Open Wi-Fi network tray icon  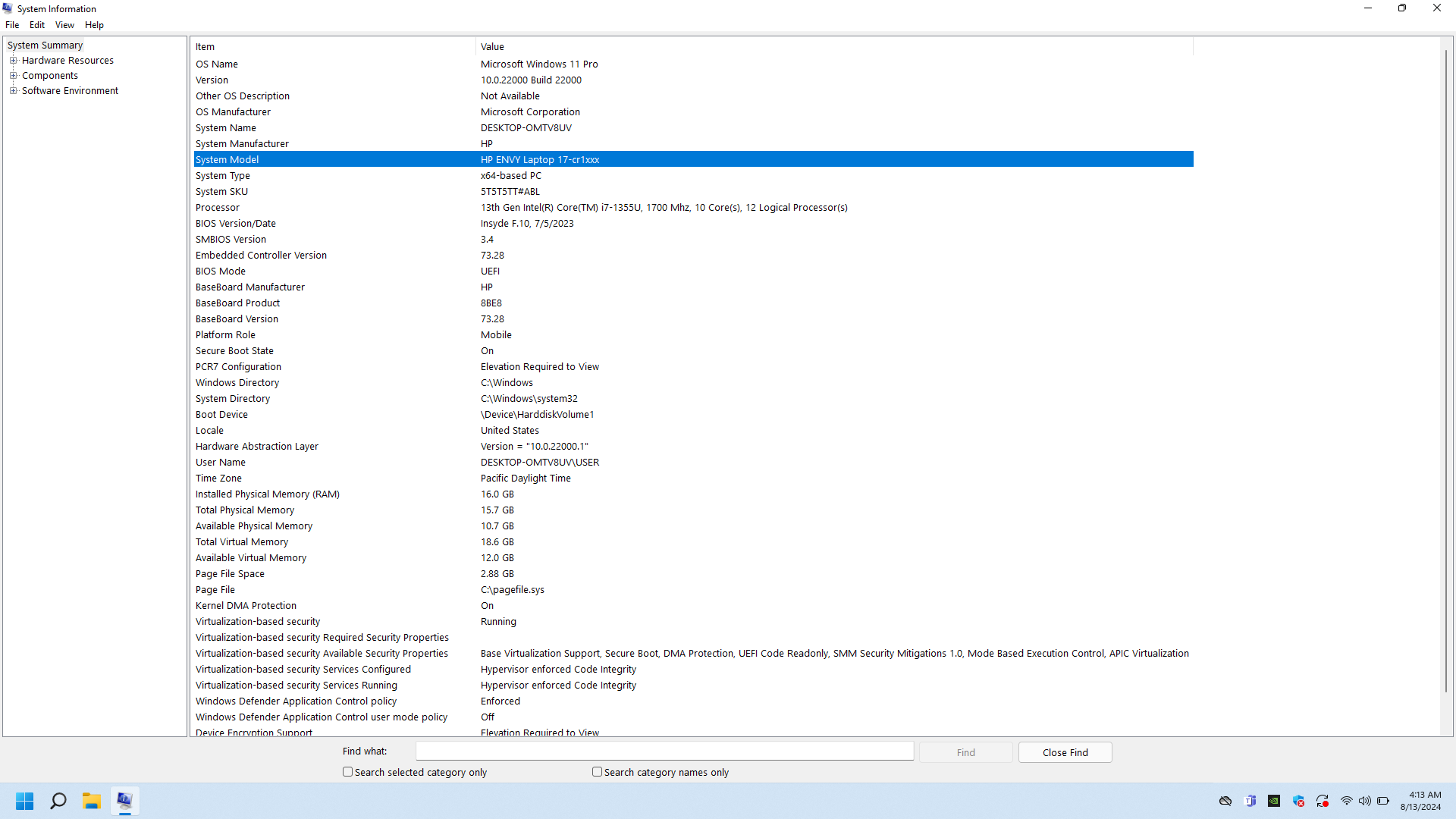coord(1347,801)
